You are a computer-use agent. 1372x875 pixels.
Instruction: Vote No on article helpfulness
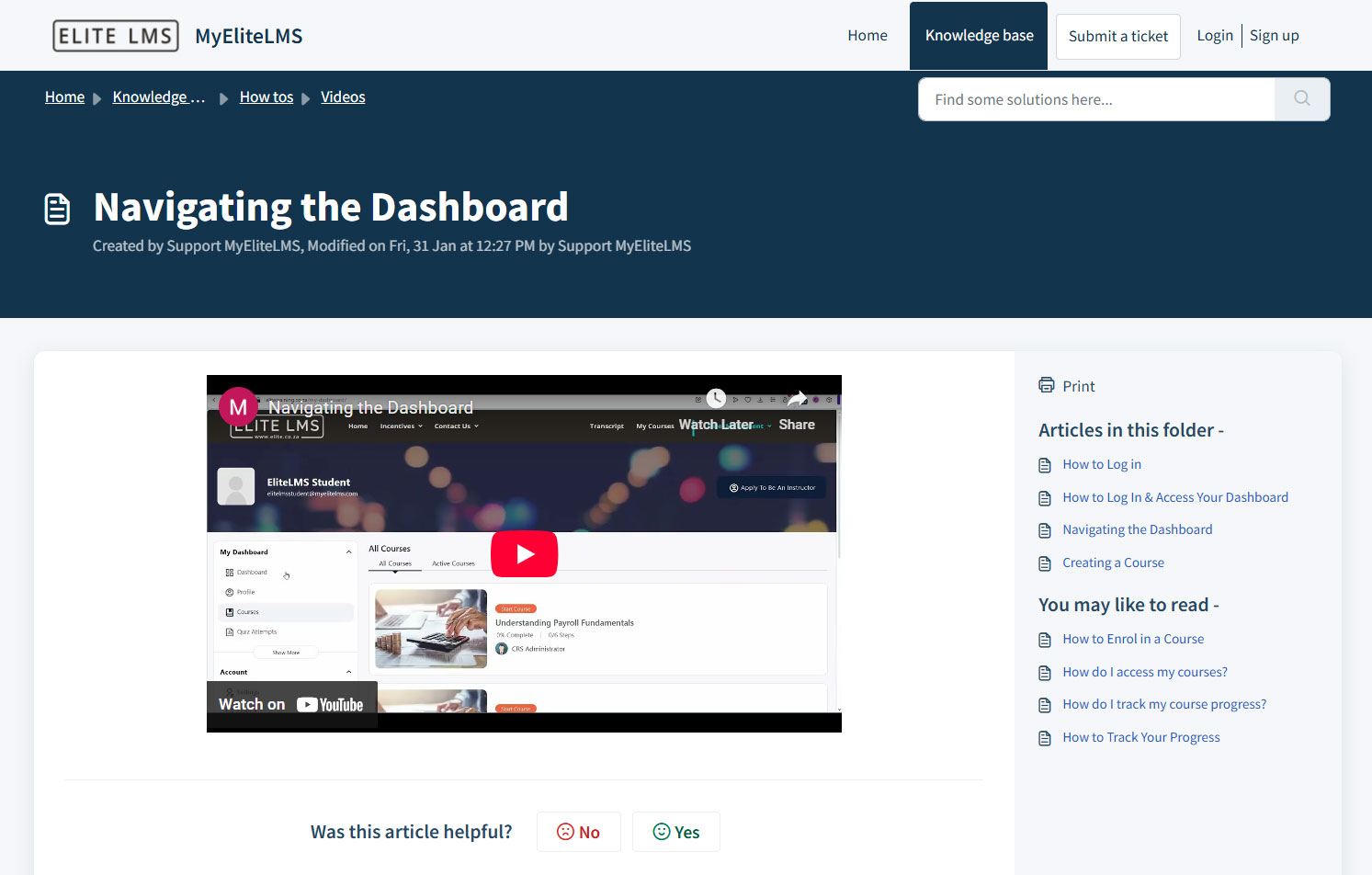point(578,832)
